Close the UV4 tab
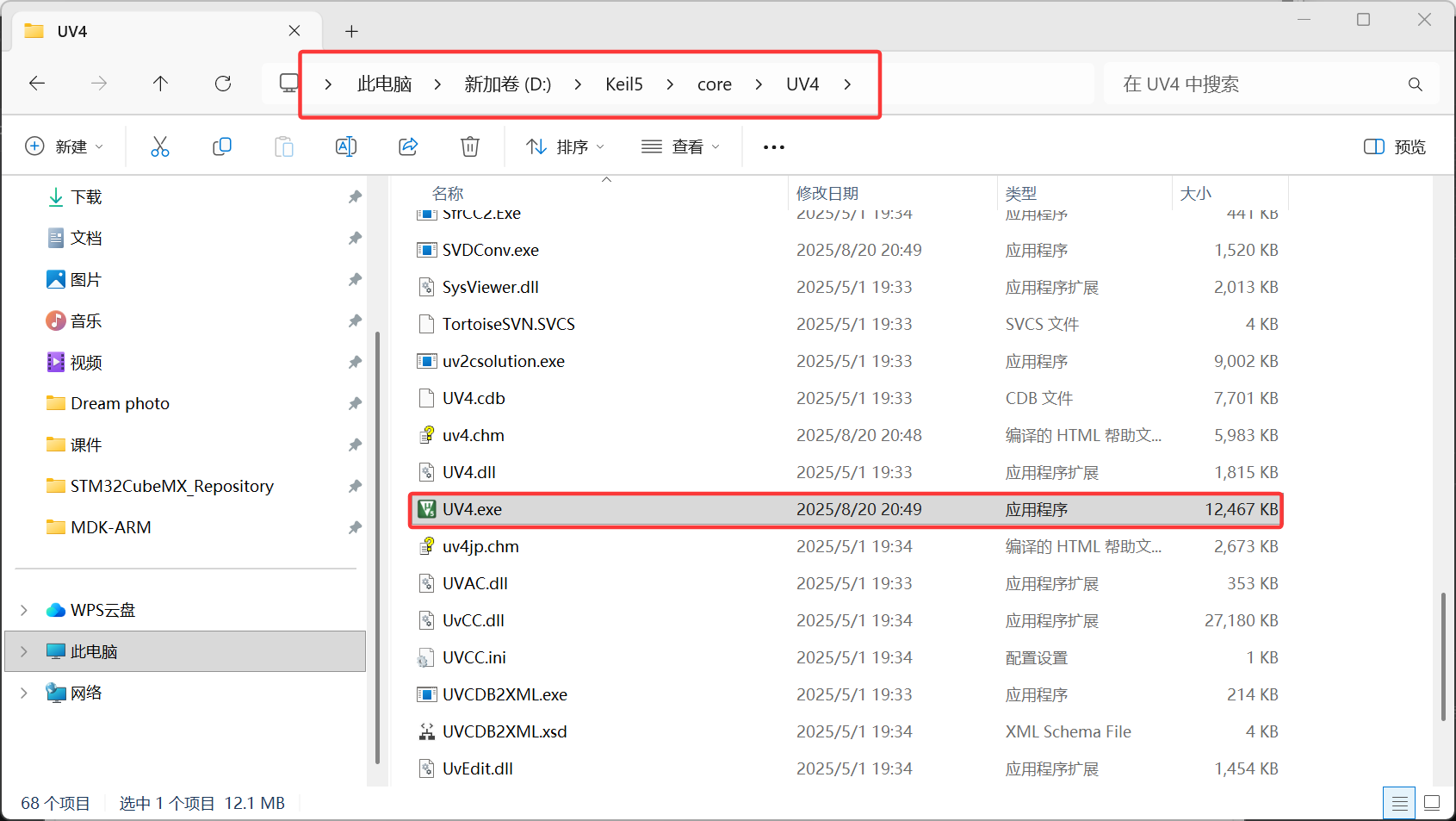This screenshot has height=821, width=1456. point(294,31)
